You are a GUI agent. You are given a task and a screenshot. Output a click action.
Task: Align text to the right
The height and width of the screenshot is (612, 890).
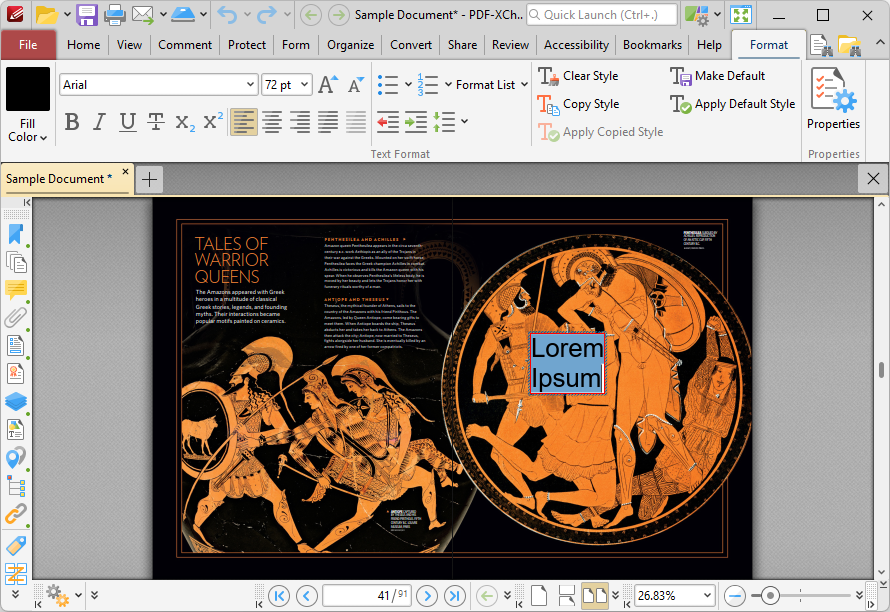coord(300,121)
